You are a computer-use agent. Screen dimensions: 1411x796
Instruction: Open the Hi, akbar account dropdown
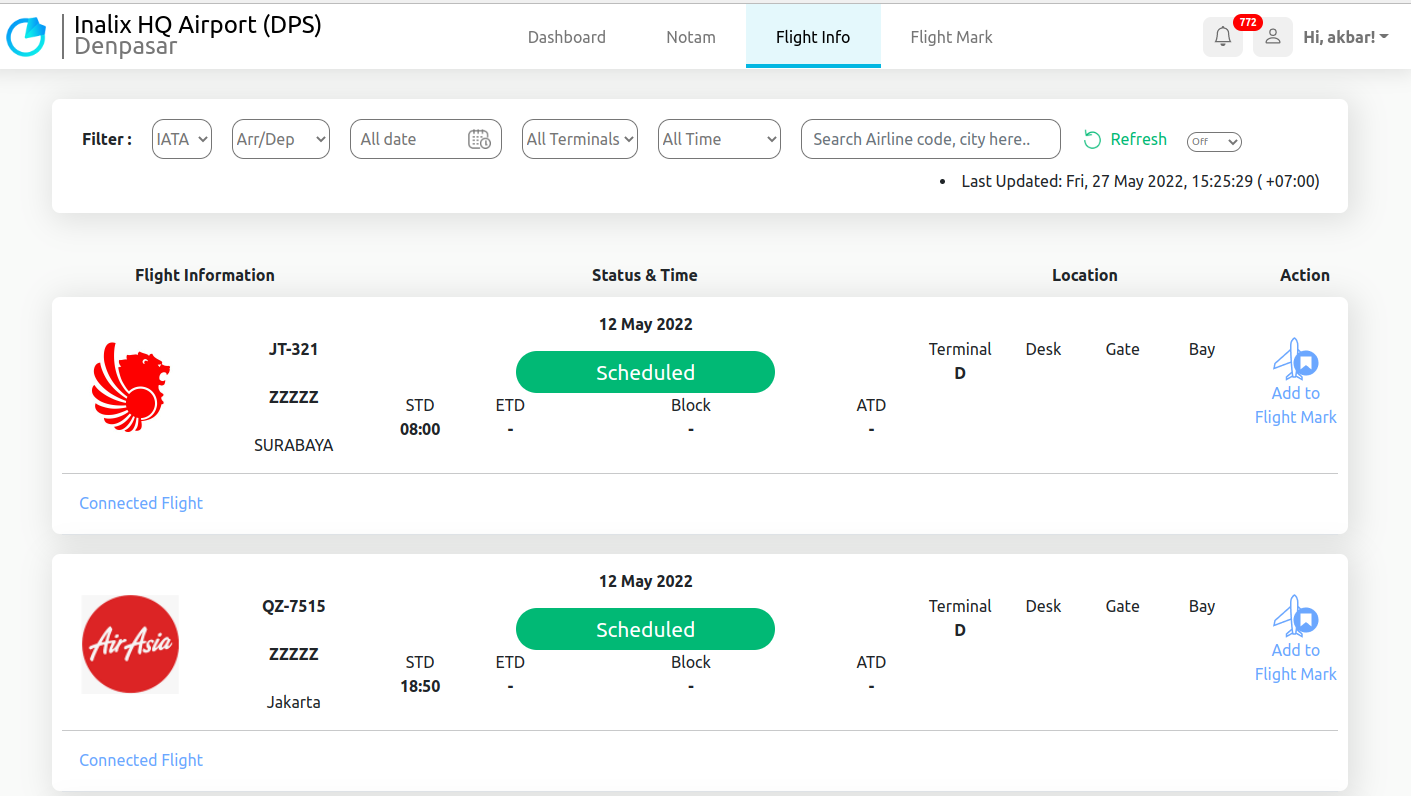click(x=1345, y=36)
